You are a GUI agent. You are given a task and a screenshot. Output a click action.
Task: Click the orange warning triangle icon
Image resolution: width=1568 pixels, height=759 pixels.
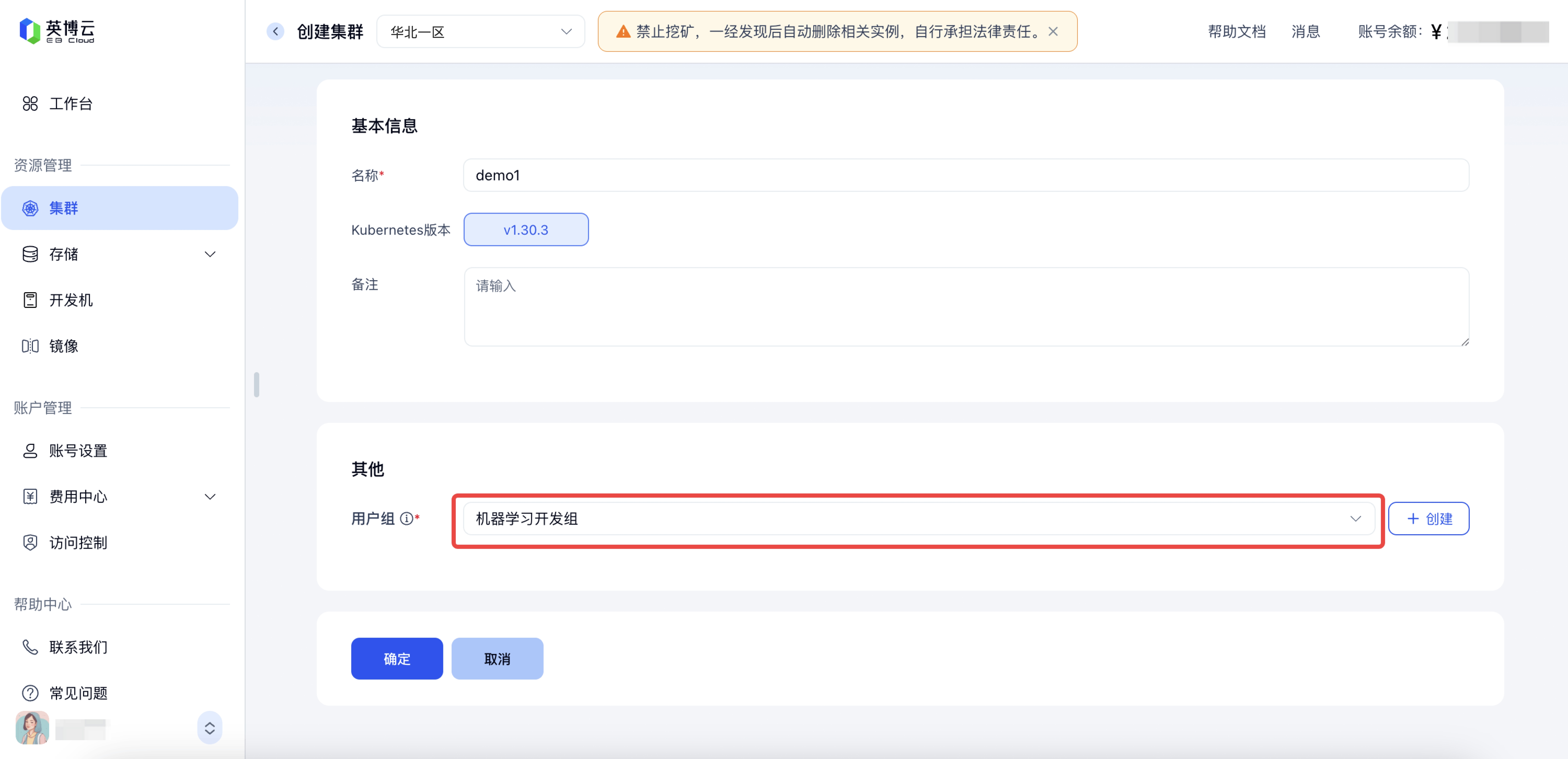623,32
